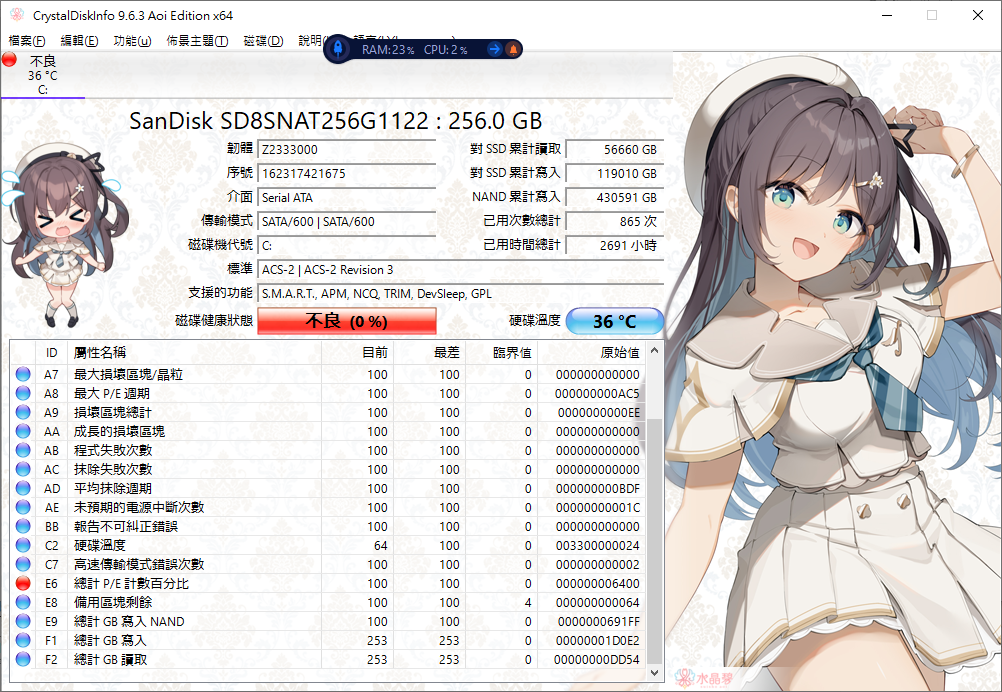Open the 說明 menu
Screen dimensions: 1002x692
tap(311, 41)
